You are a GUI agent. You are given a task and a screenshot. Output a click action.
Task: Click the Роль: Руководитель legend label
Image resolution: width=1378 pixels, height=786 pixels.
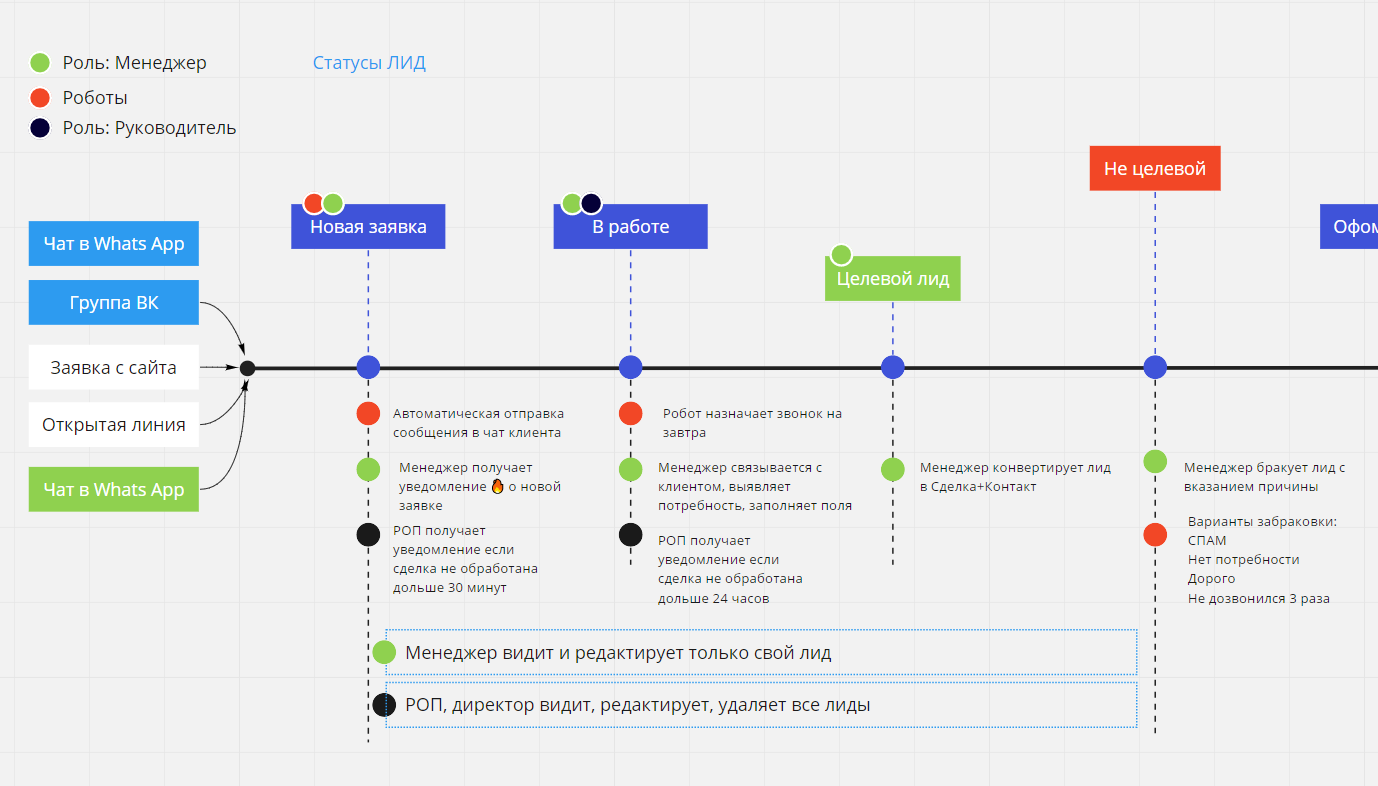click(x=149, y=128)
